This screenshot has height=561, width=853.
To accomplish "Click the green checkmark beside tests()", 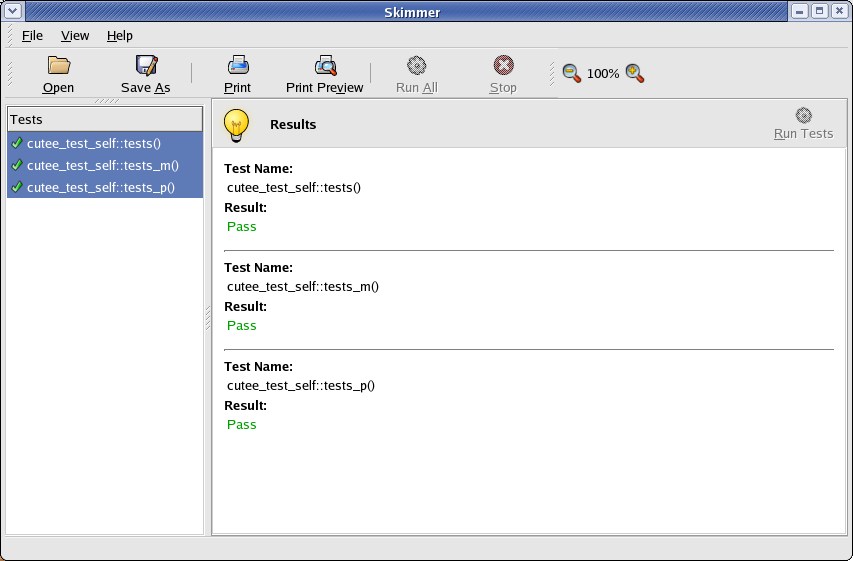I will pyautogui.click(x=17, y=143).
